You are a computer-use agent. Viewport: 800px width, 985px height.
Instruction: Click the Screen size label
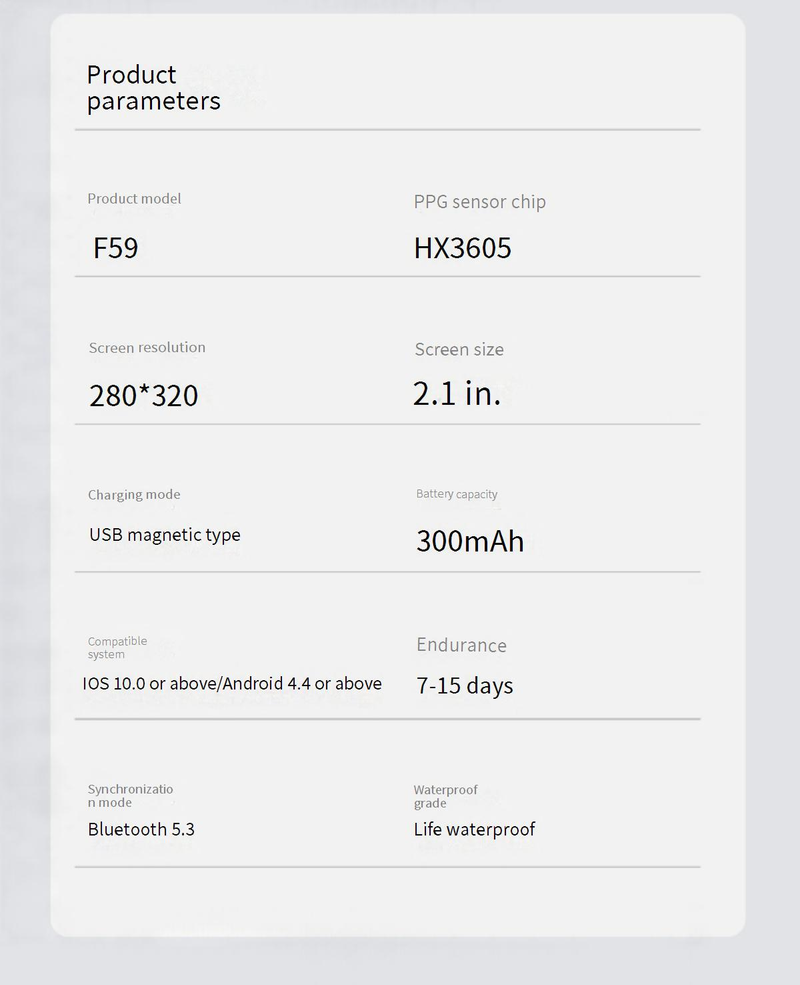(x=459, y=350)
